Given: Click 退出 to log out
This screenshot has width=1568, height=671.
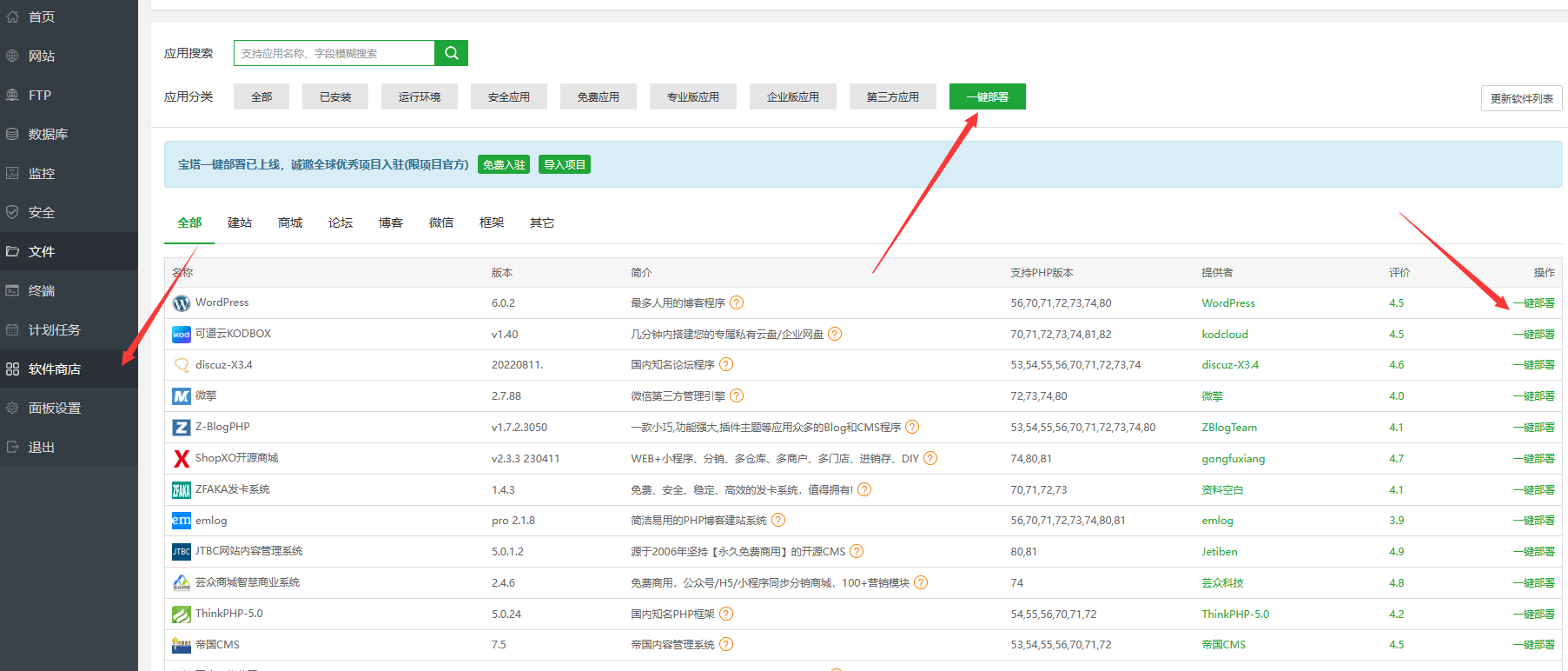Looking at the screenshot, I should [x=69, y=447].
